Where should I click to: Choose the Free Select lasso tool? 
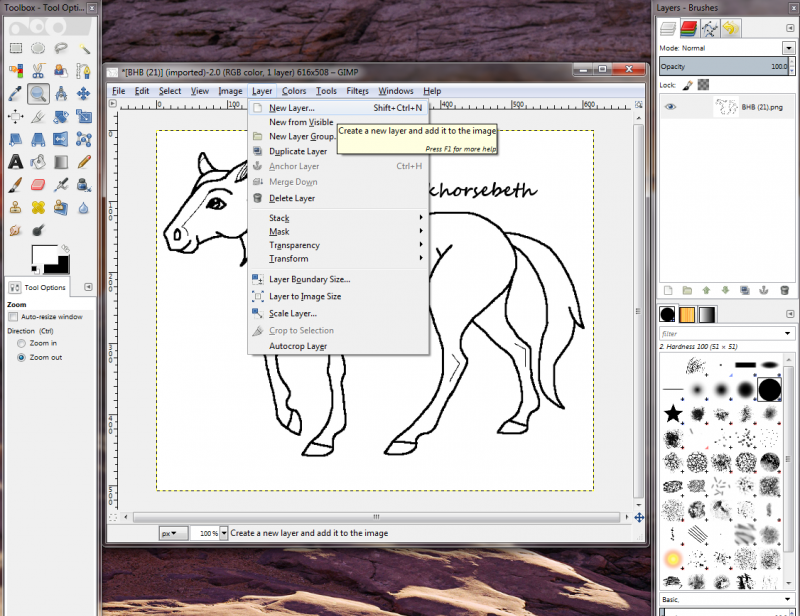[61, 48]
